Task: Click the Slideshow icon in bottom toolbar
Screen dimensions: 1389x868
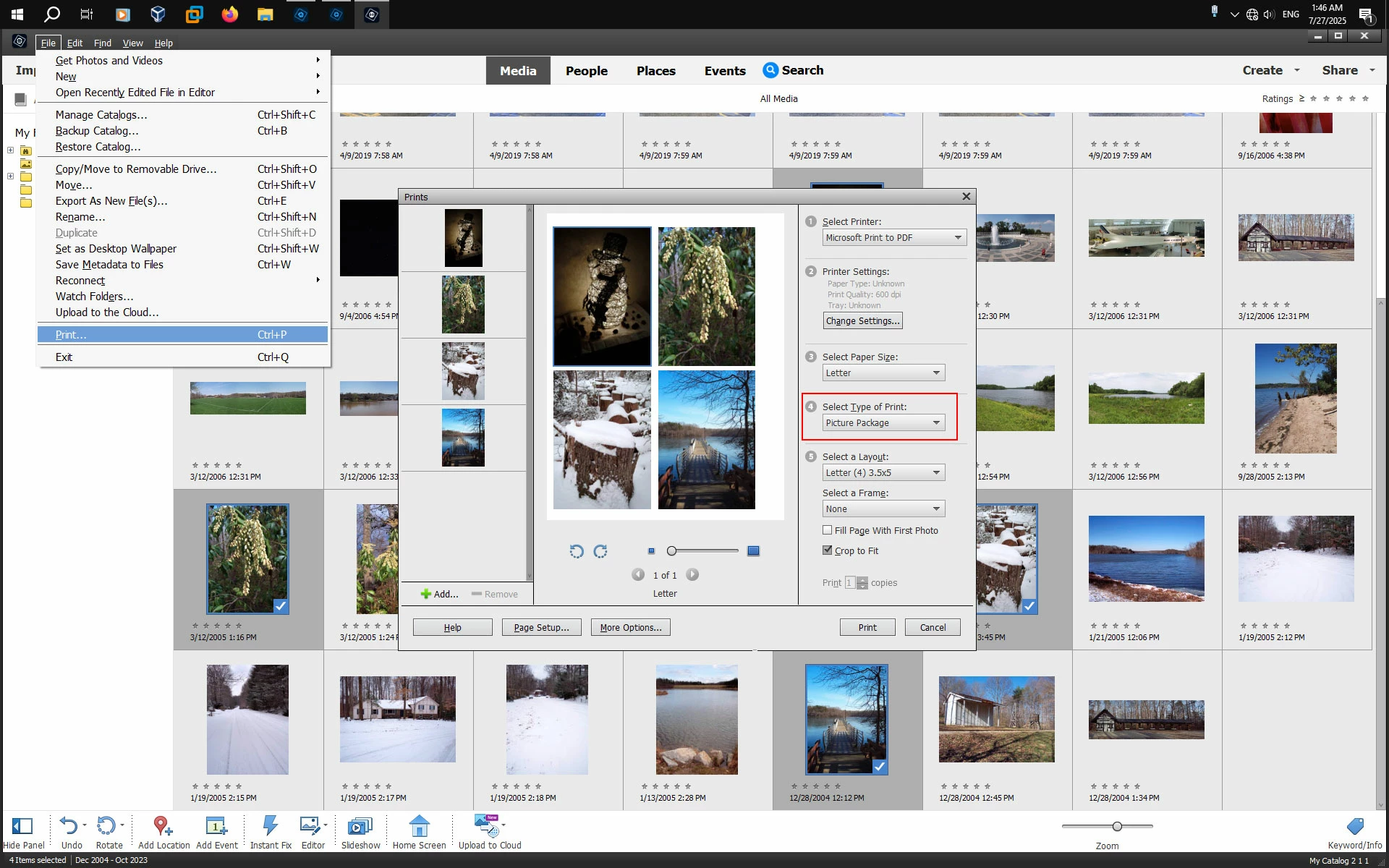Action: (360, 827)
